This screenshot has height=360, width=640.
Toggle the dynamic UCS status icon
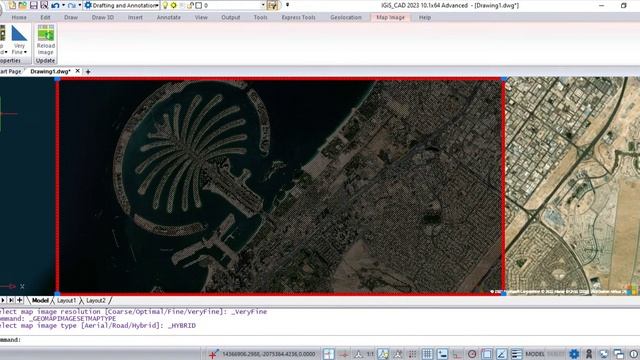tap(329, 354)
